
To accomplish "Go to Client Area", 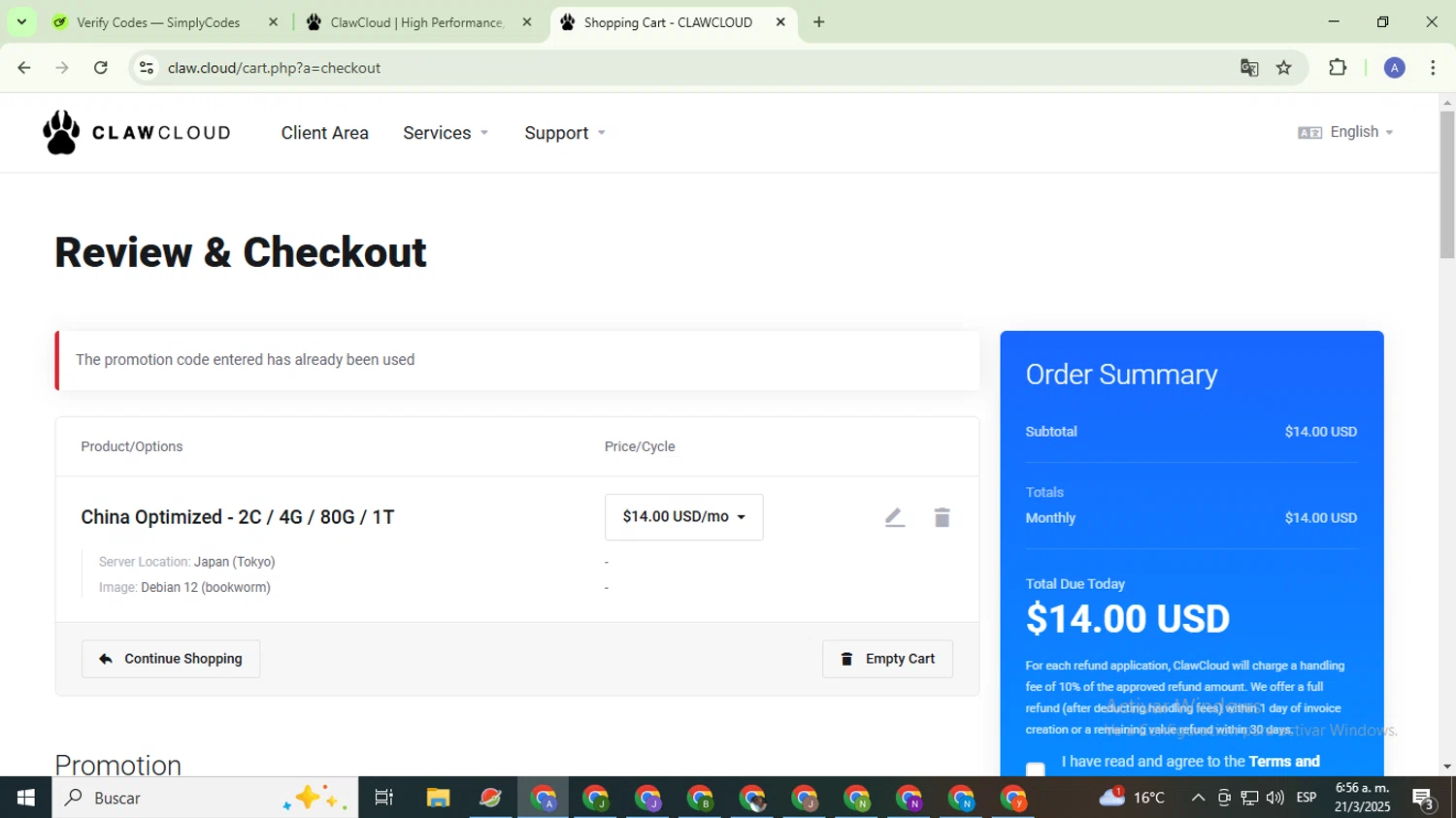I will click(325, 133).
